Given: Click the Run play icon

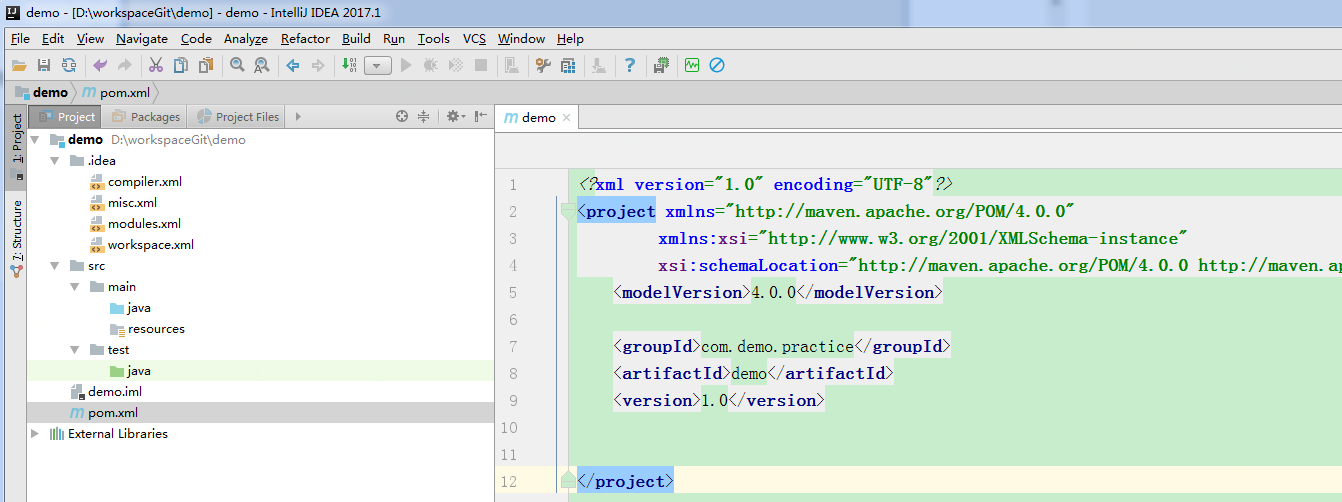Looking at the screenshot, I should click(406, 66).
